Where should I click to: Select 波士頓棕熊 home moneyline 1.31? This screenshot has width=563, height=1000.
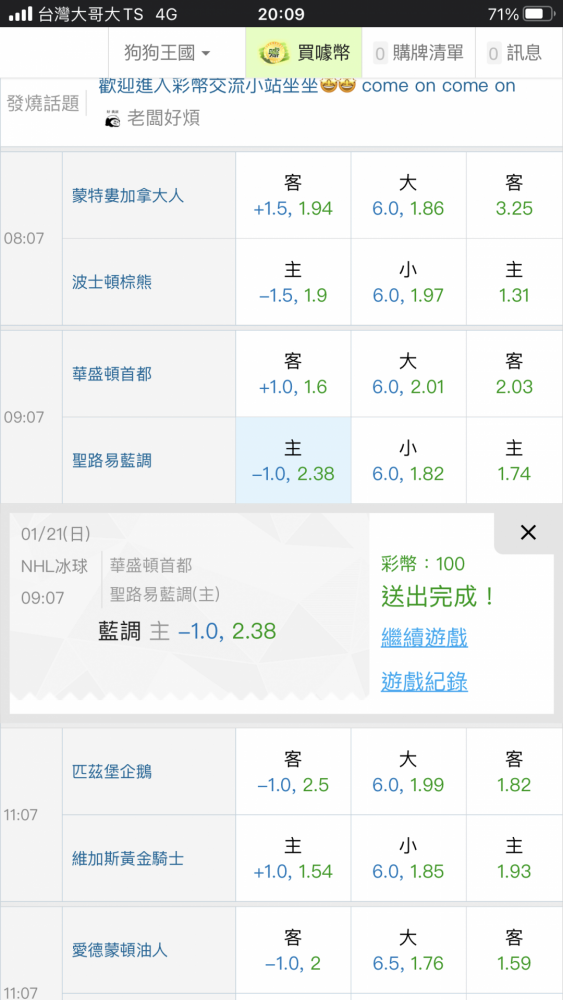[514, 283]
